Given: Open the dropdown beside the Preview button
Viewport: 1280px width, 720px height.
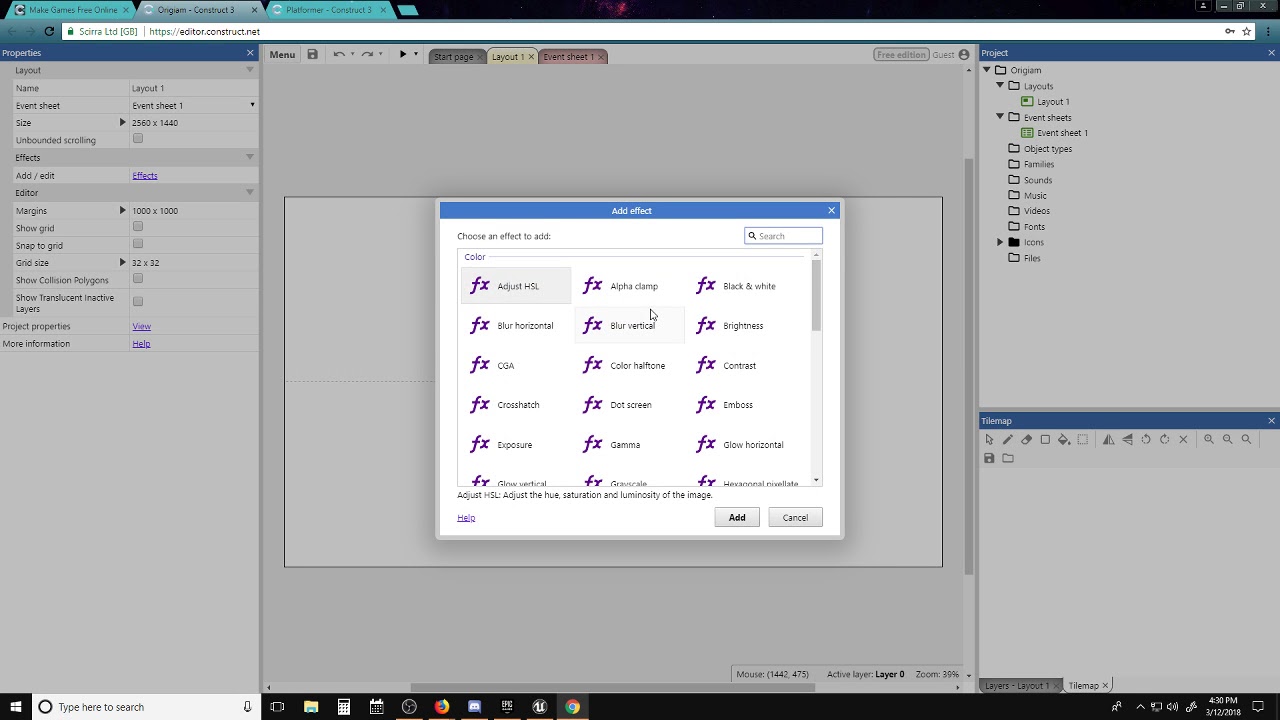Looking at the screenshot, I should (416, 55).
